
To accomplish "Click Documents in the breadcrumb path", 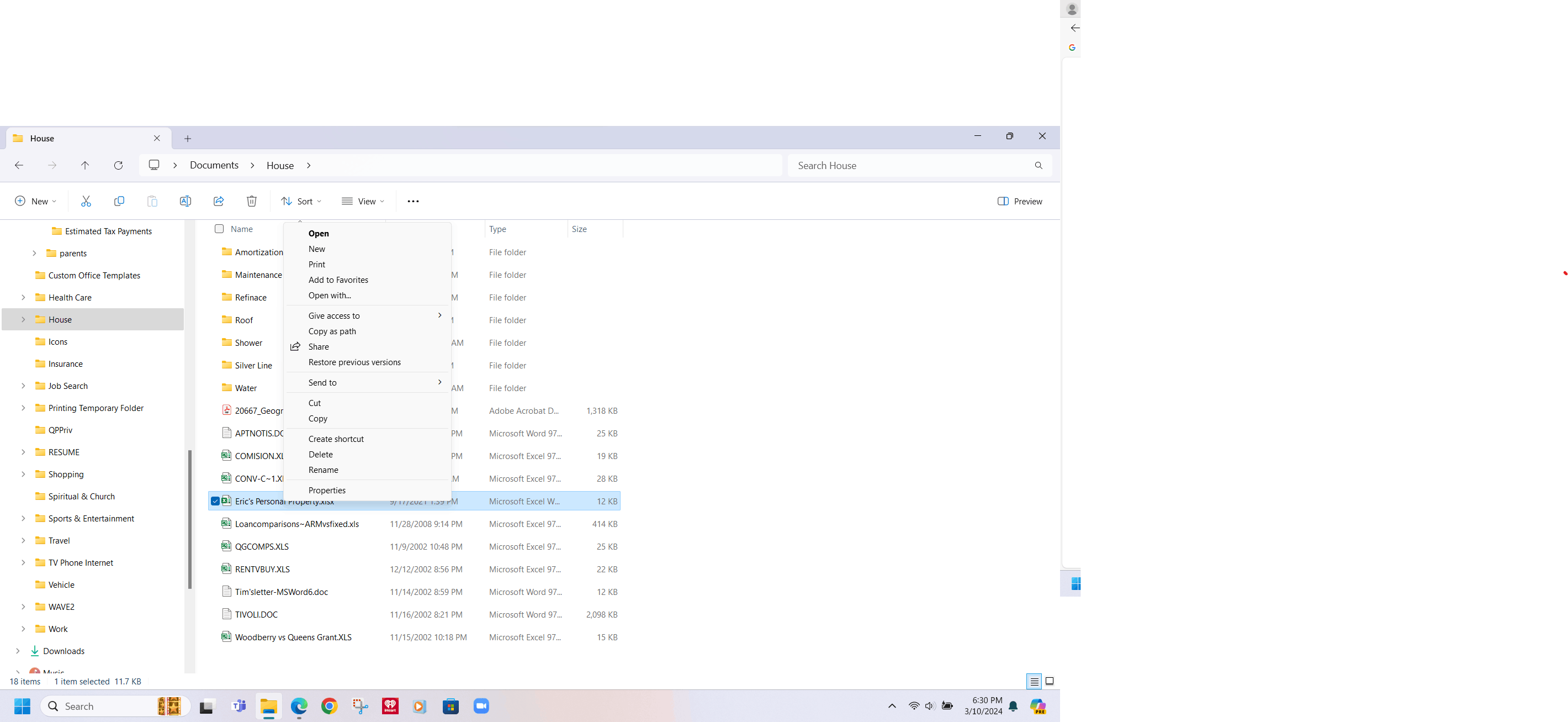I will coord(214,165).
